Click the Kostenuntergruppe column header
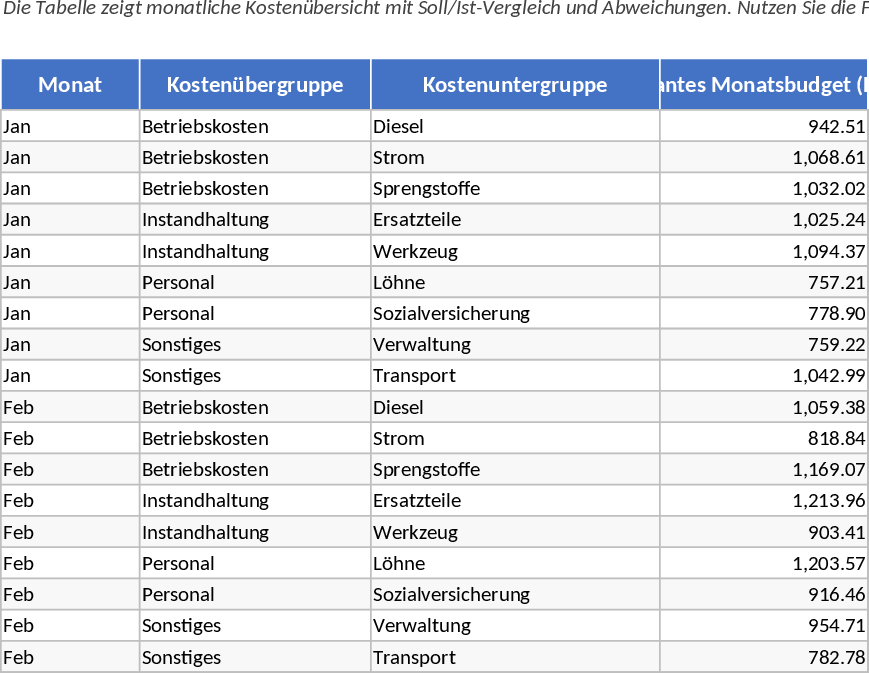 point(515,85)
